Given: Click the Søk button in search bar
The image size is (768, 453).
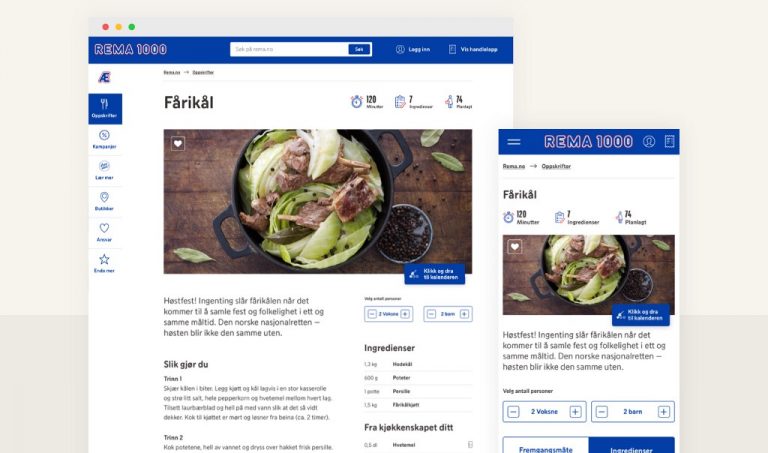Looking at the screenshot, I should coord(359,49).
